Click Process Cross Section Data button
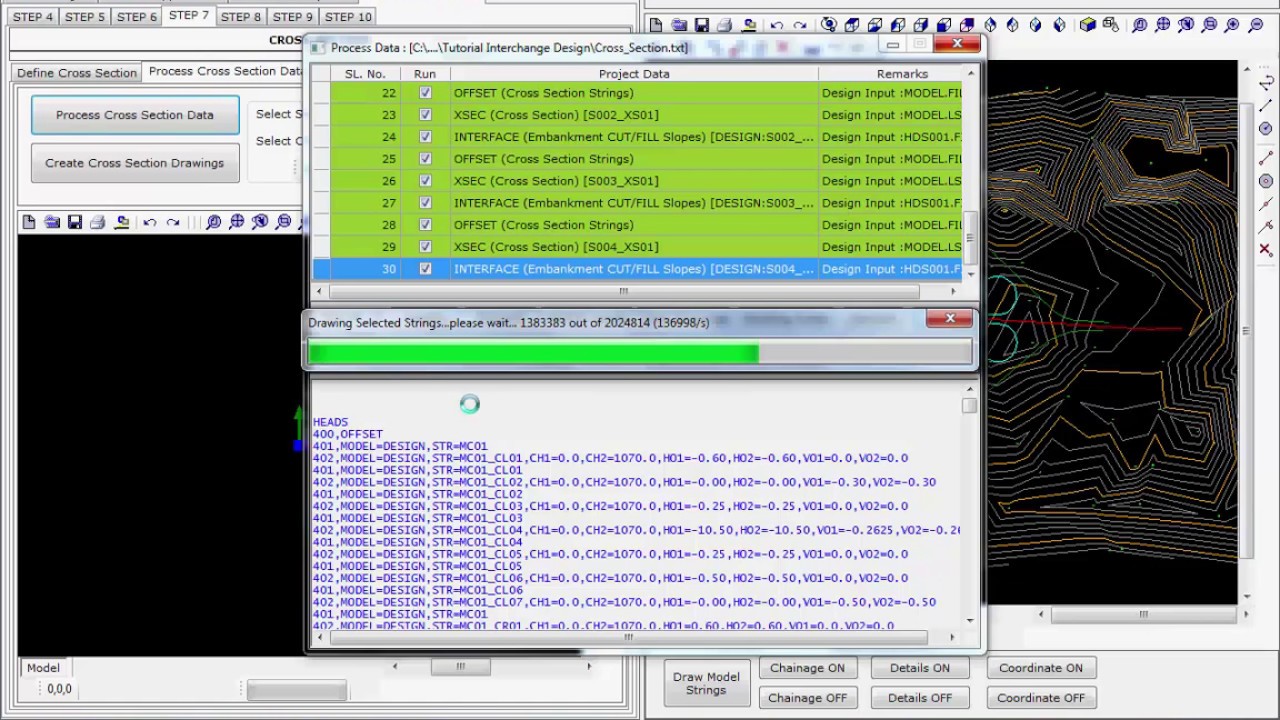The width and height of the screenshot is (1280, 720). point(135,115)
